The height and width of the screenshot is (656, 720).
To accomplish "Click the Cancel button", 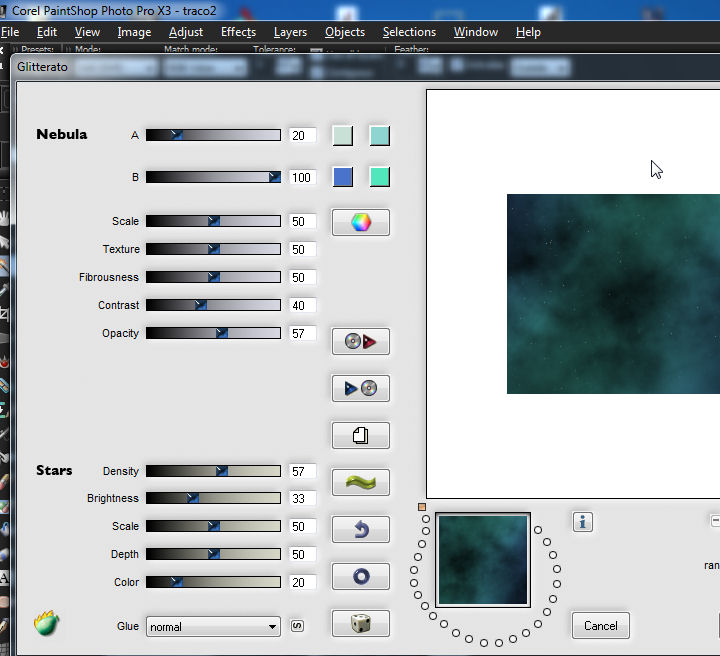I will 601,626.
